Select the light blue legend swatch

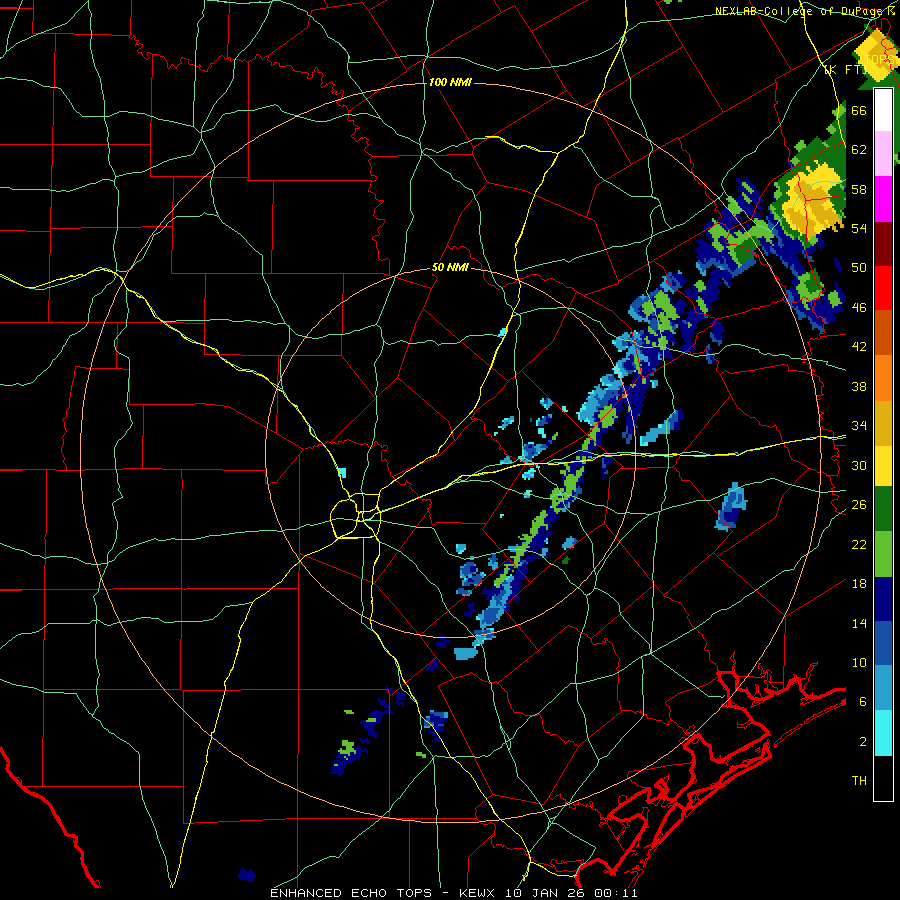883,688
